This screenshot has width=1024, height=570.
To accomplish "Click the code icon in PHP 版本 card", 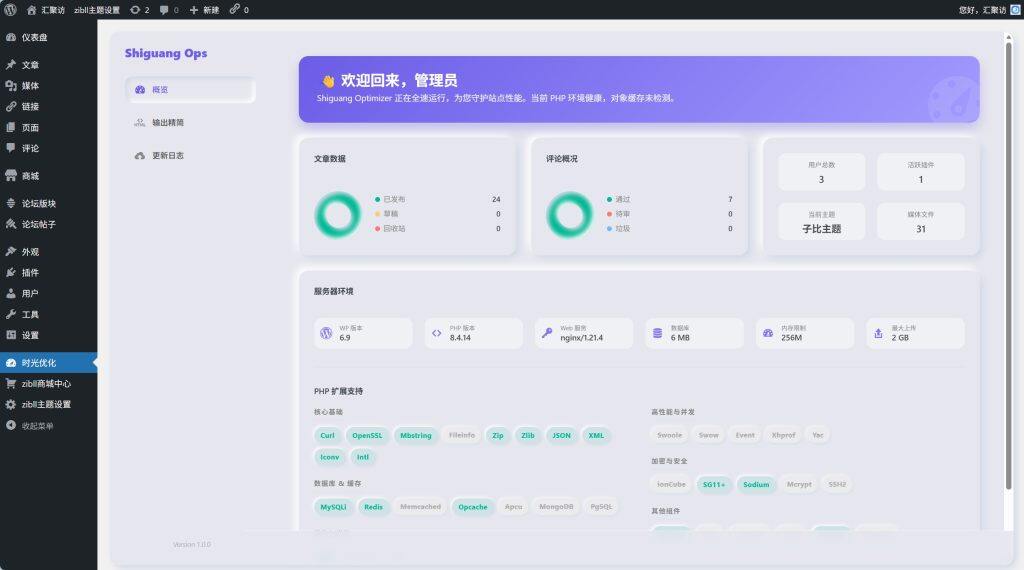I will pos(436,333).
